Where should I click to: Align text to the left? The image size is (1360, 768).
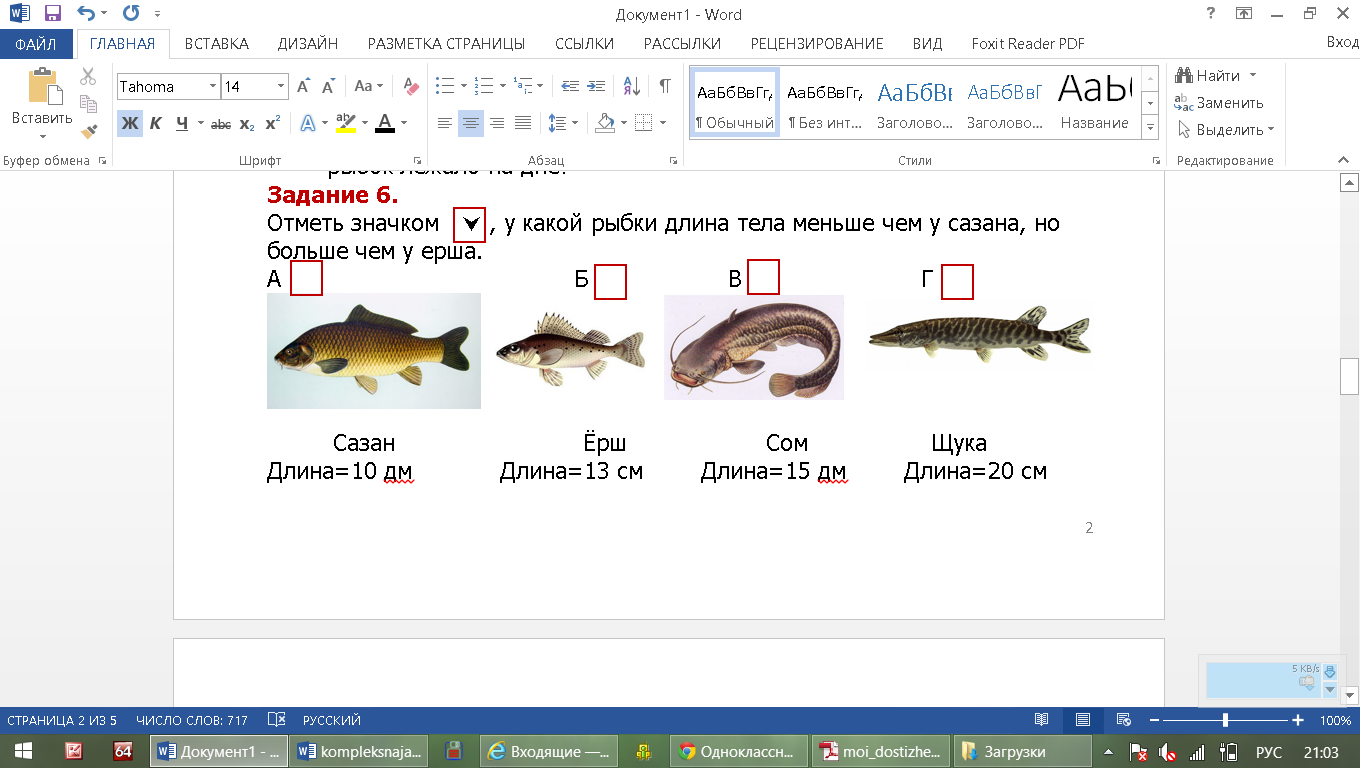click(445, 124)
